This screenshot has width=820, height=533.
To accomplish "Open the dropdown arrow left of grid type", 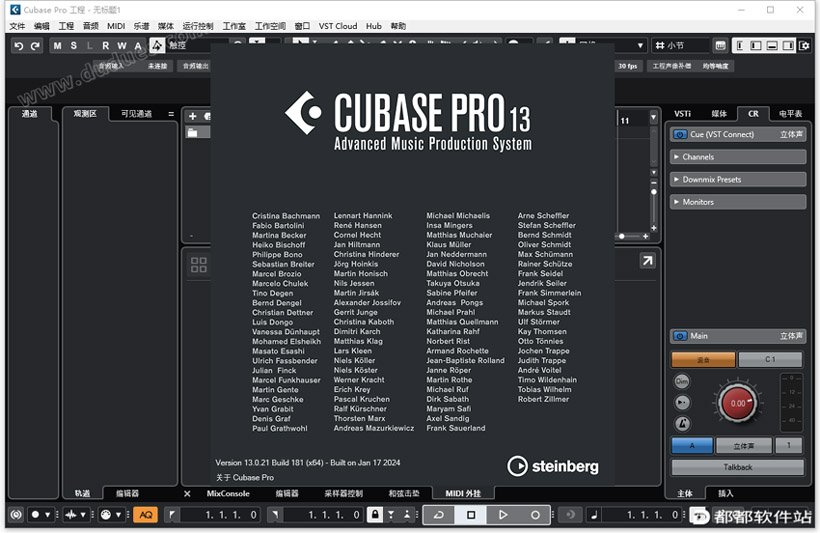I will point(640,46).
